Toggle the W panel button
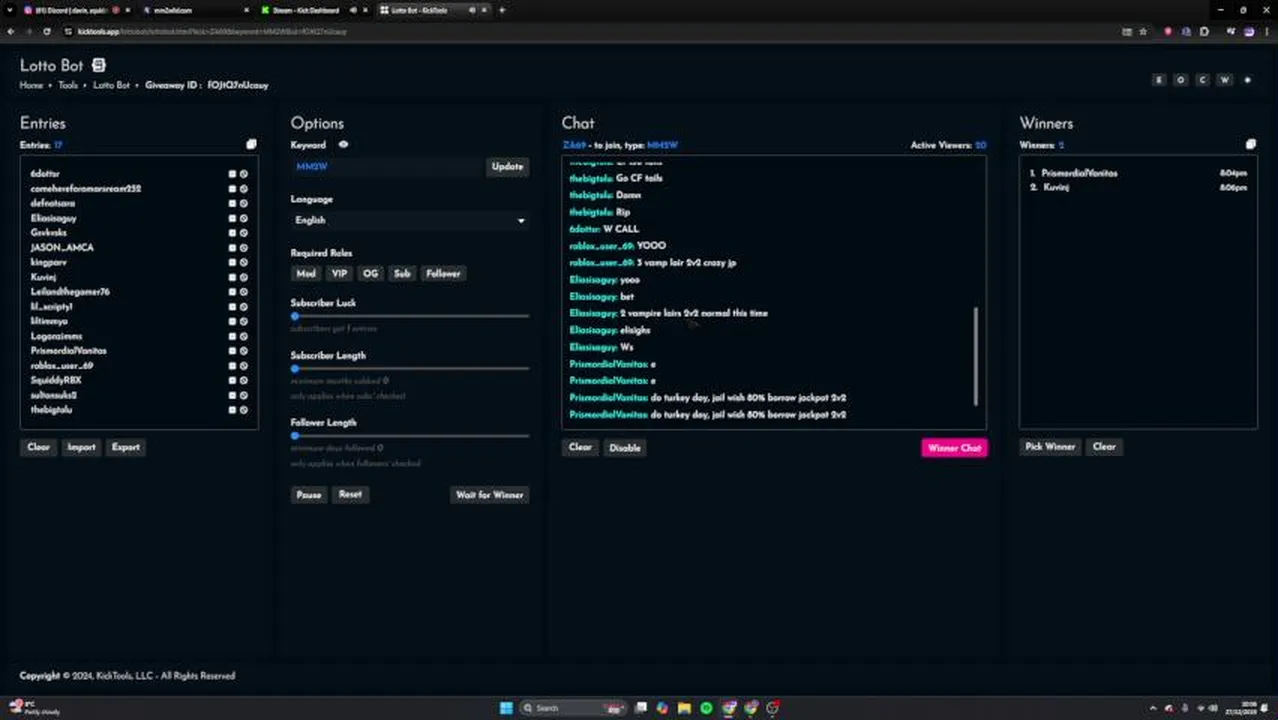The image size is (1278, 720). coord(1225,80)
